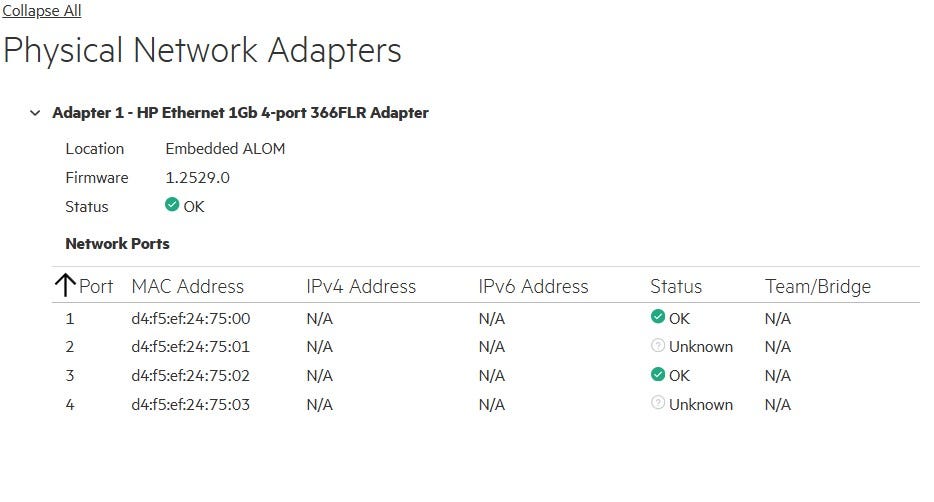Click firmware version 1.2529.0
The height and width of the screenshot is (502, 934).
(x=198, y=177)
